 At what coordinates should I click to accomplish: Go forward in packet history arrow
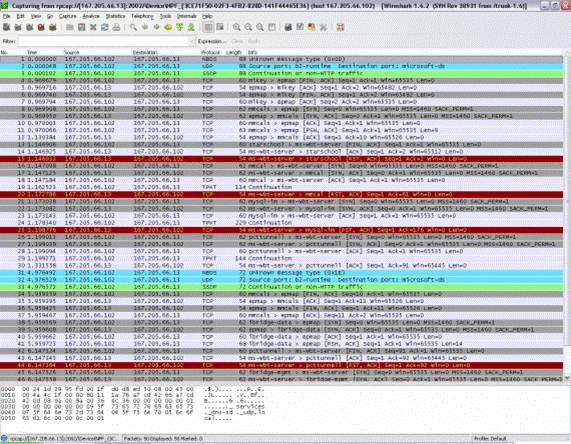point(157,27)
